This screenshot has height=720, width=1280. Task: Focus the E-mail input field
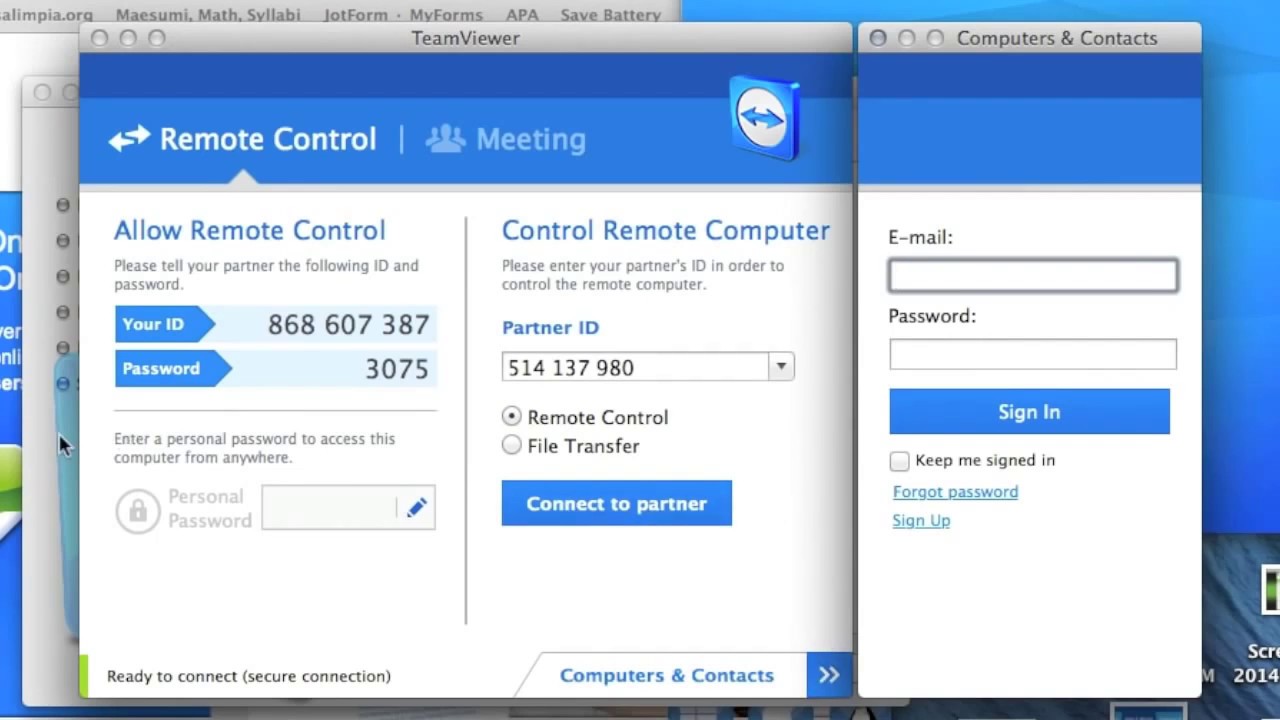pyautogui.click(x=1033, y=276)
